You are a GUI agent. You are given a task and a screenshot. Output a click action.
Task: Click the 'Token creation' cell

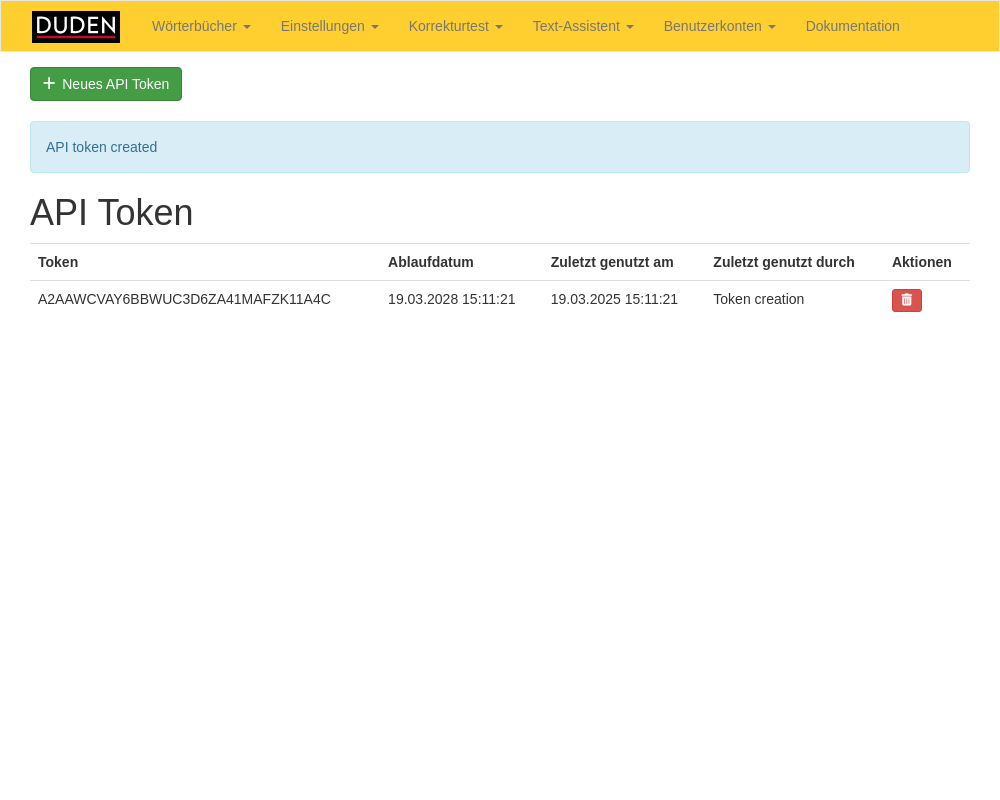pos(758,299)
